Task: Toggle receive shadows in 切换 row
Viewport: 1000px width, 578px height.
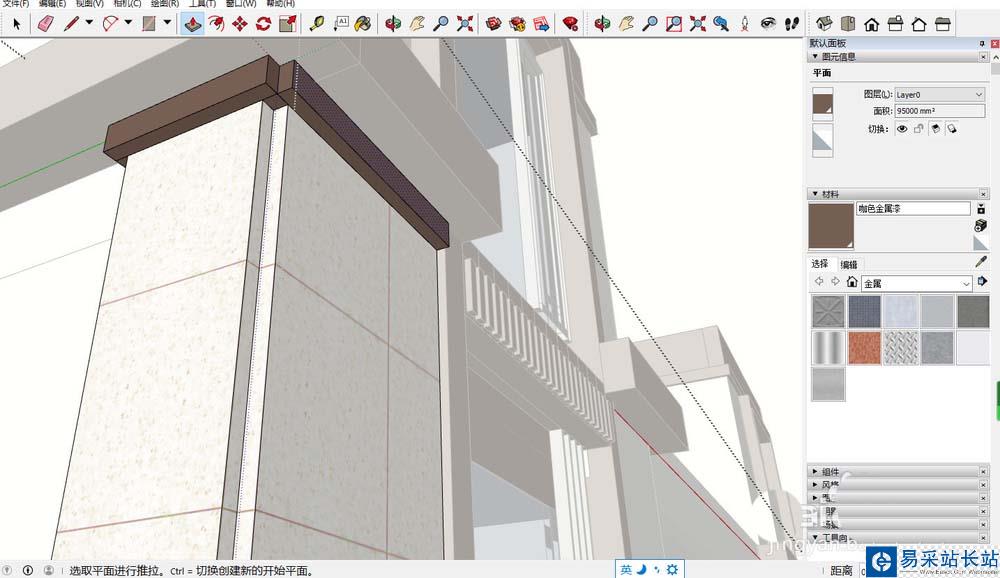Action: coord(952,129)
